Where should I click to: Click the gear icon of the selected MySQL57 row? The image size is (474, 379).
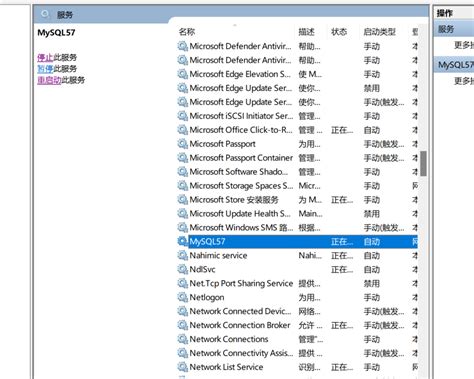pyautogui.click(x=182, y=241)
